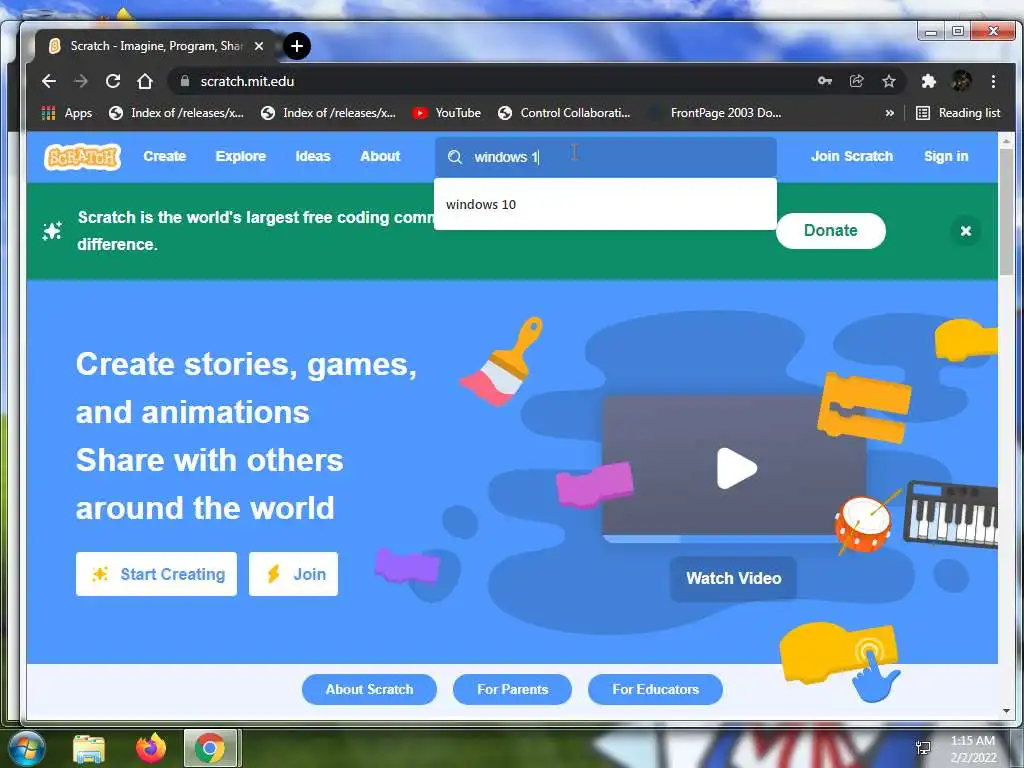The image size is (1024, 768).
Task: Open a new tab with plus button
Action: (297, 46)
